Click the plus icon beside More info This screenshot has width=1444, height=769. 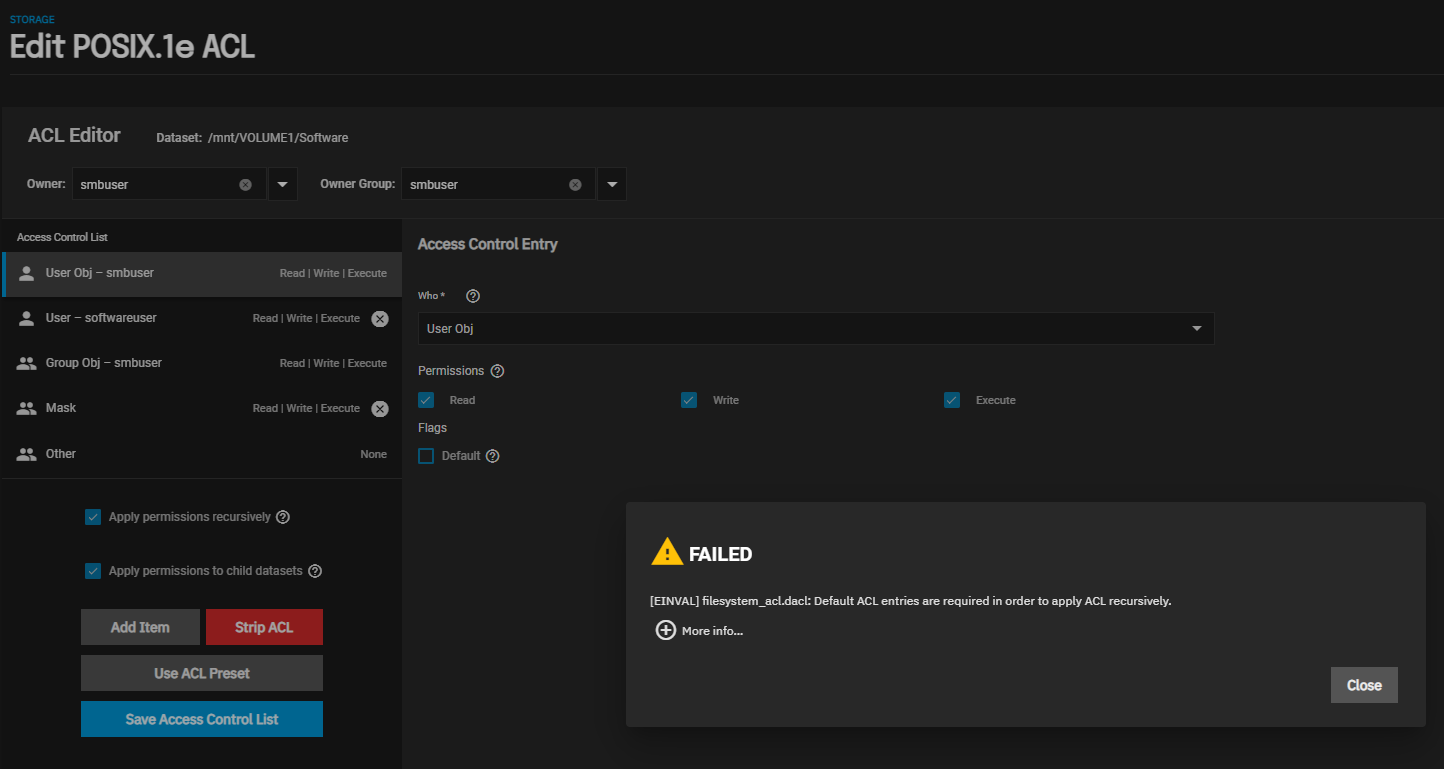pyautogui.click(x=666, y=630)
